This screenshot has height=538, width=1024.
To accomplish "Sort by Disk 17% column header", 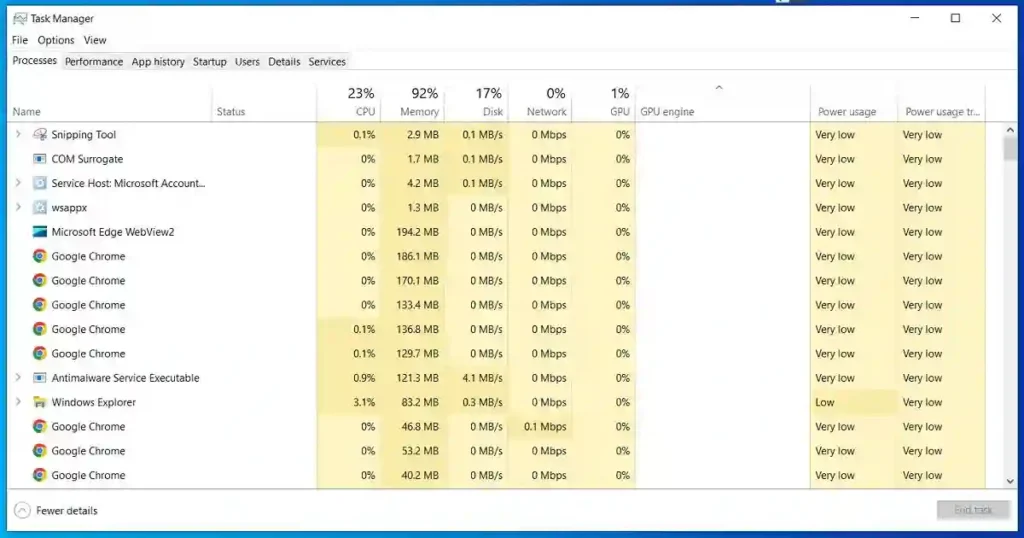I will [x=476, y=103].
